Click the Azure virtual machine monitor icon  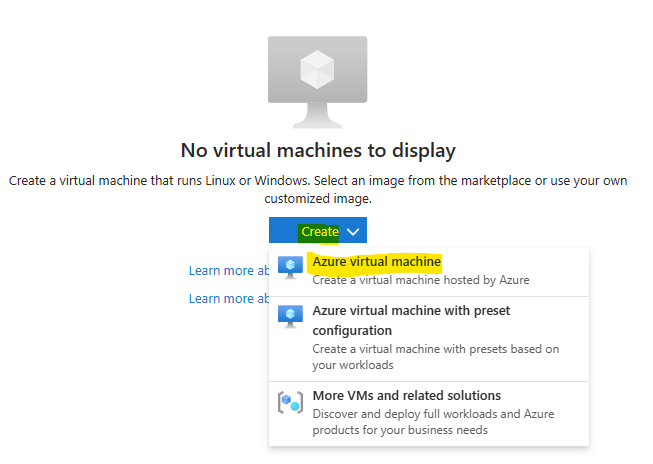pos(290,268)
